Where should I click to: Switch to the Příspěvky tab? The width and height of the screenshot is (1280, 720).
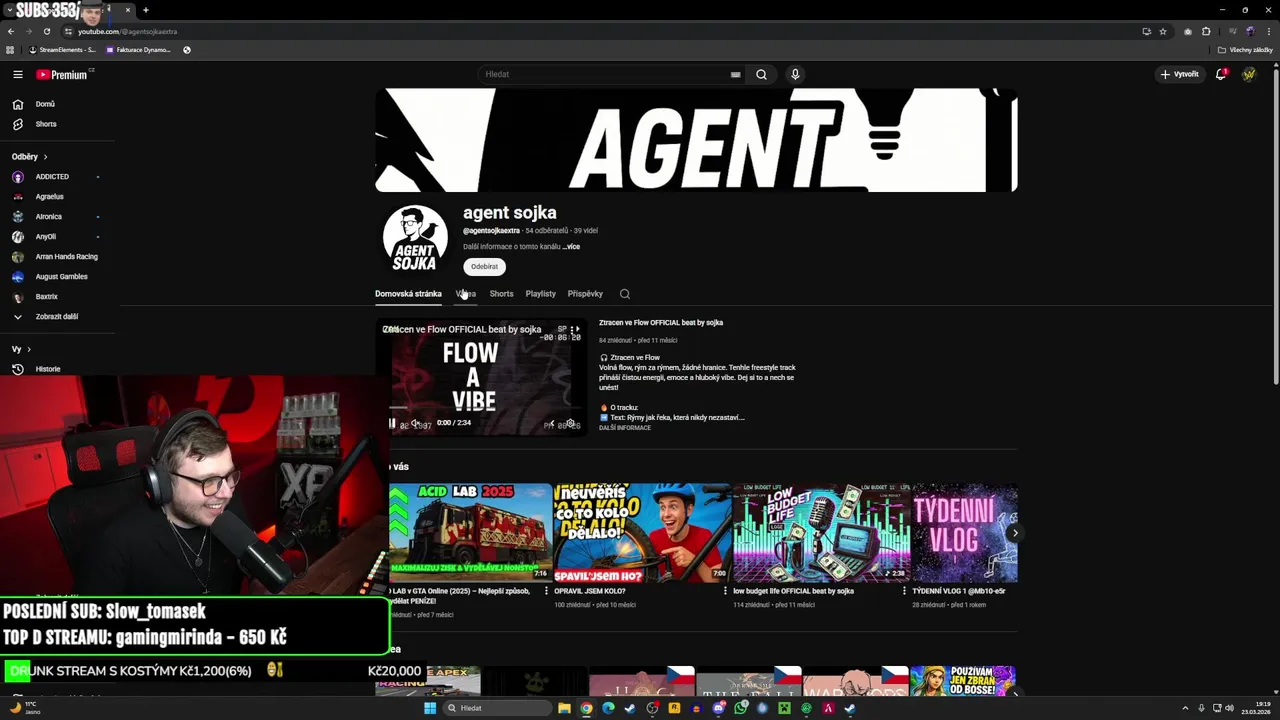click(585, 294)
